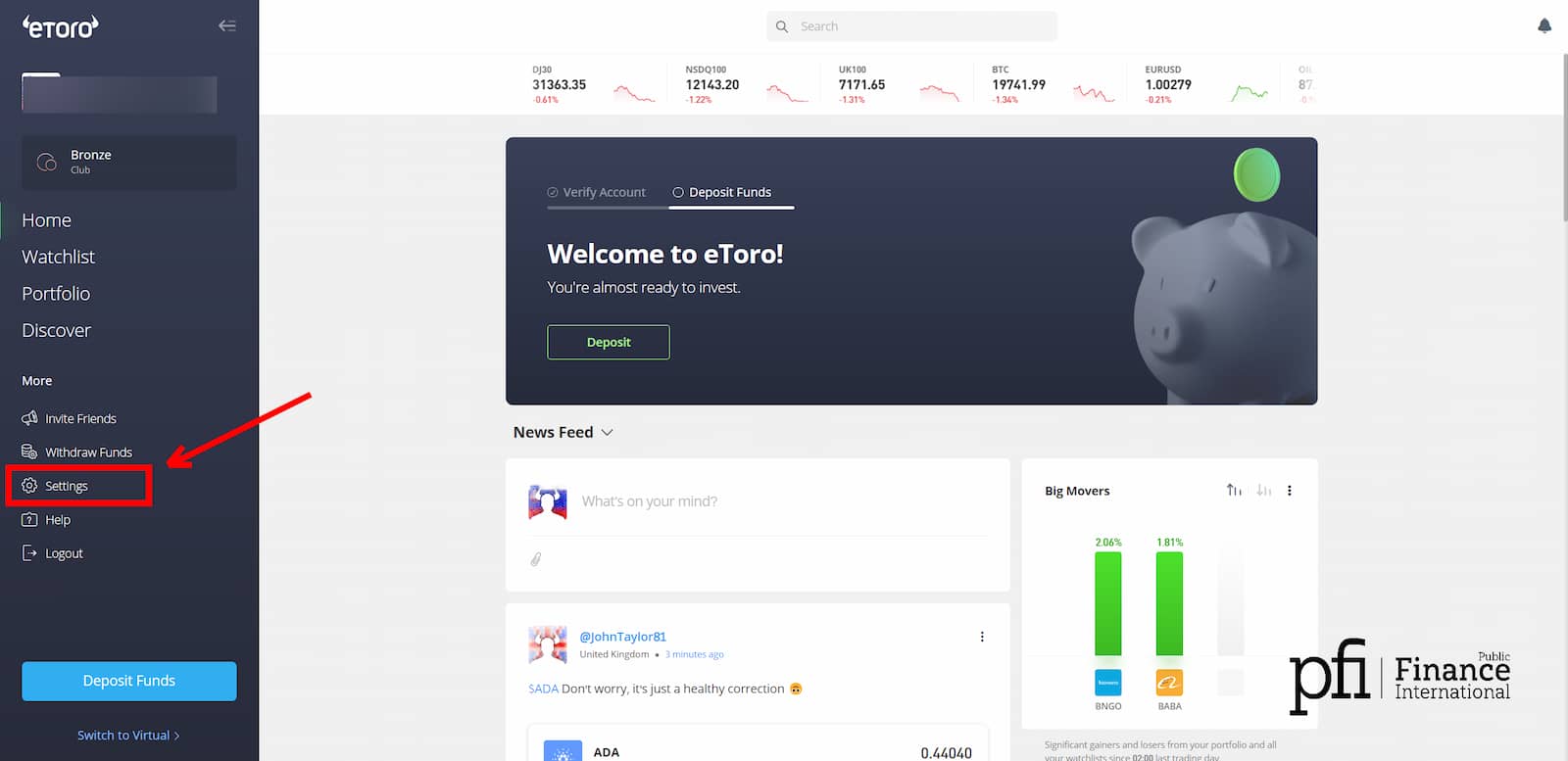Click the Logout door icon
The width and height of the screenshot is (1568, 761).
pyautogui.click(x=29, y=553)
